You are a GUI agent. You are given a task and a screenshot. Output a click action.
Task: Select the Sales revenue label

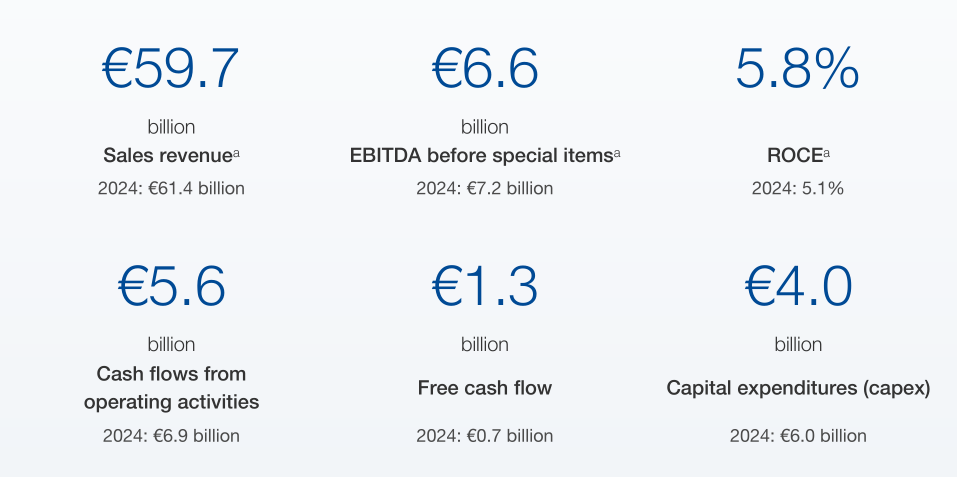point(167,156)
